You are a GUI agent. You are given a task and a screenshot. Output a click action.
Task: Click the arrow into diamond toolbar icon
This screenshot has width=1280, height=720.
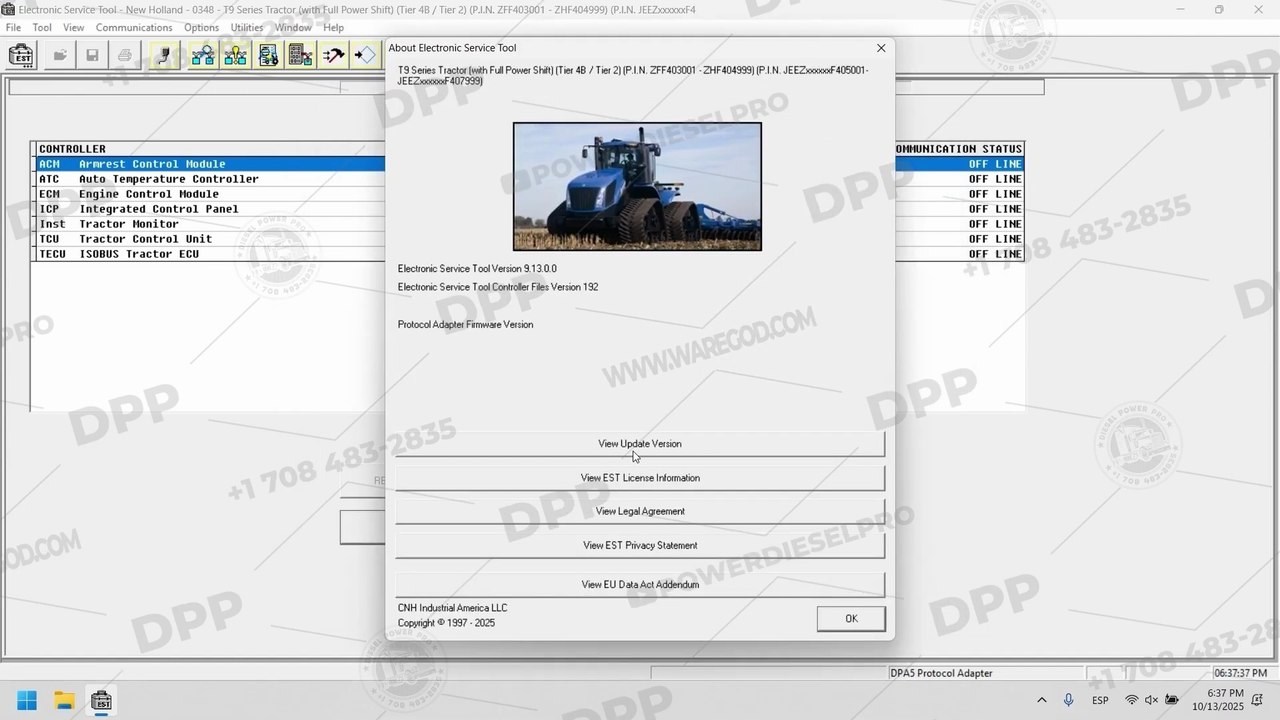(366, 56)
